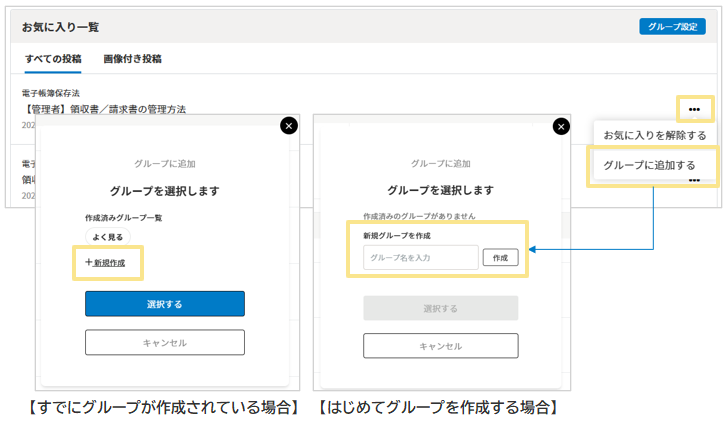Viewport: 728px width, 422px height.
Task: Close the right group creation dialog
Action: click(561, 127)
